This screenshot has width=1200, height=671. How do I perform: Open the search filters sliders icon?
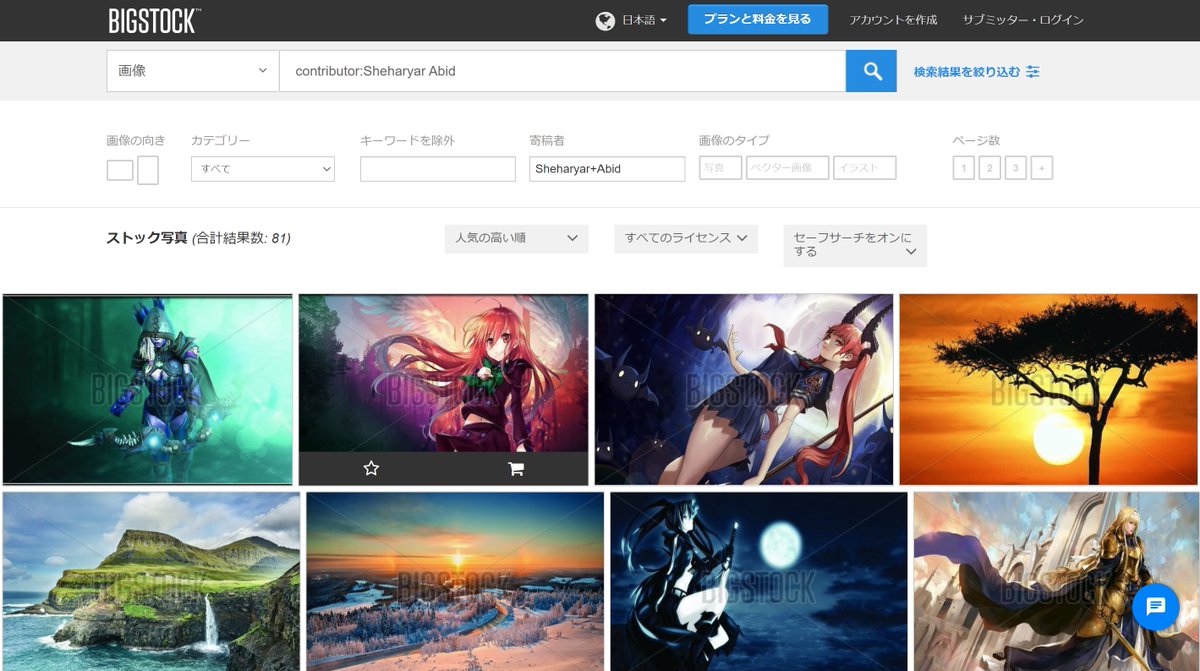pyautogui.click(x=1034, y=70)
